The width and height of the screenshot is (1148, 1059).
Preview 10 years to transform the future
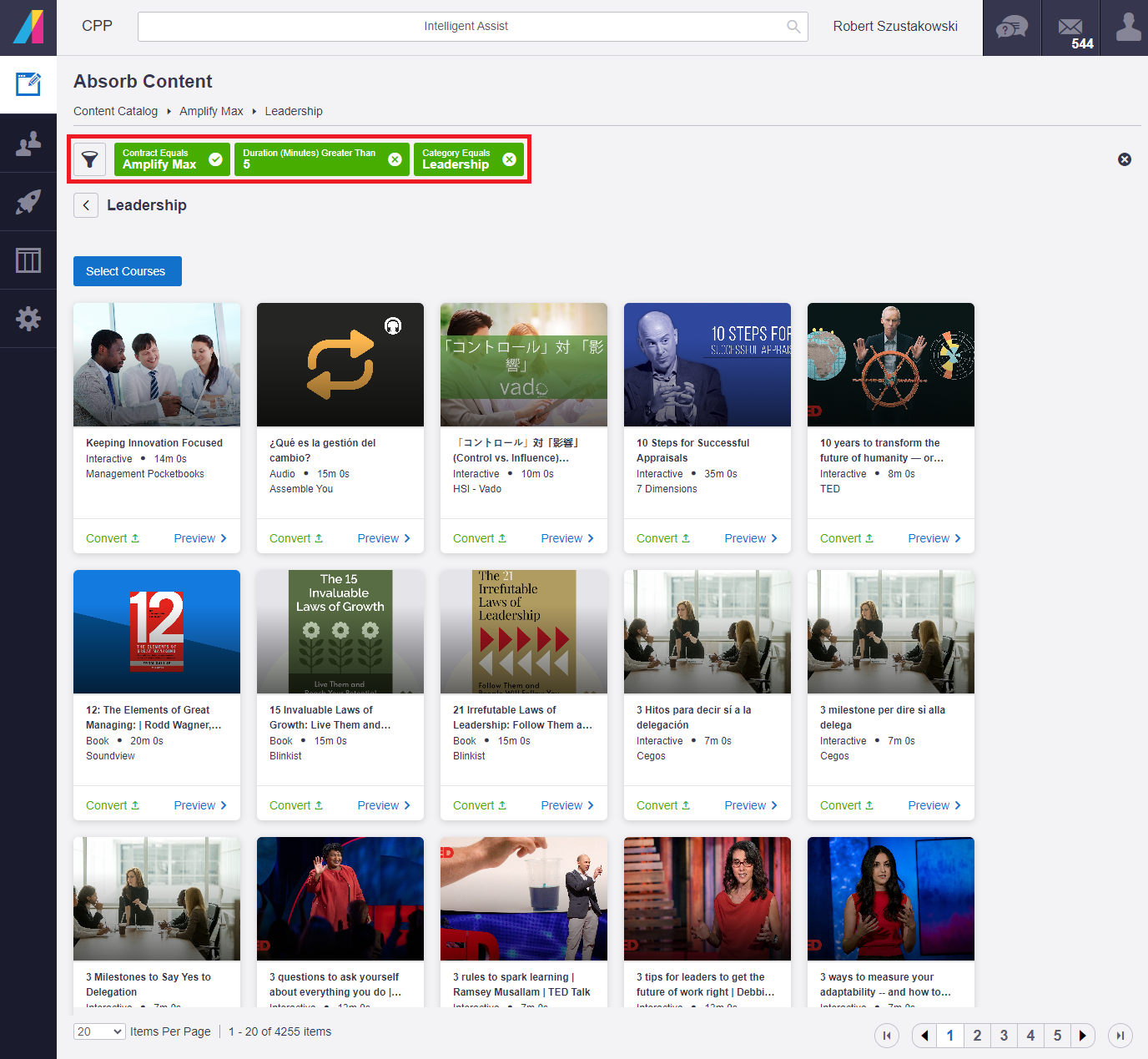pyautogui.click(x=934, y=538)
